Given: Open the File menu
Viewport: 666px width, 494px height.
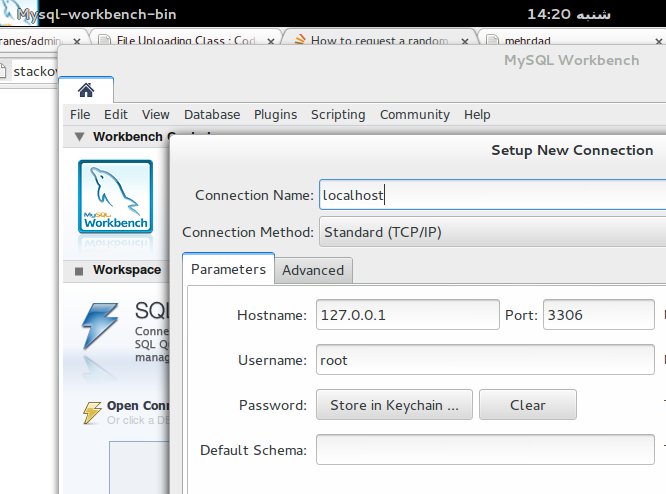Looking at the screenshot, I should 80,115.
